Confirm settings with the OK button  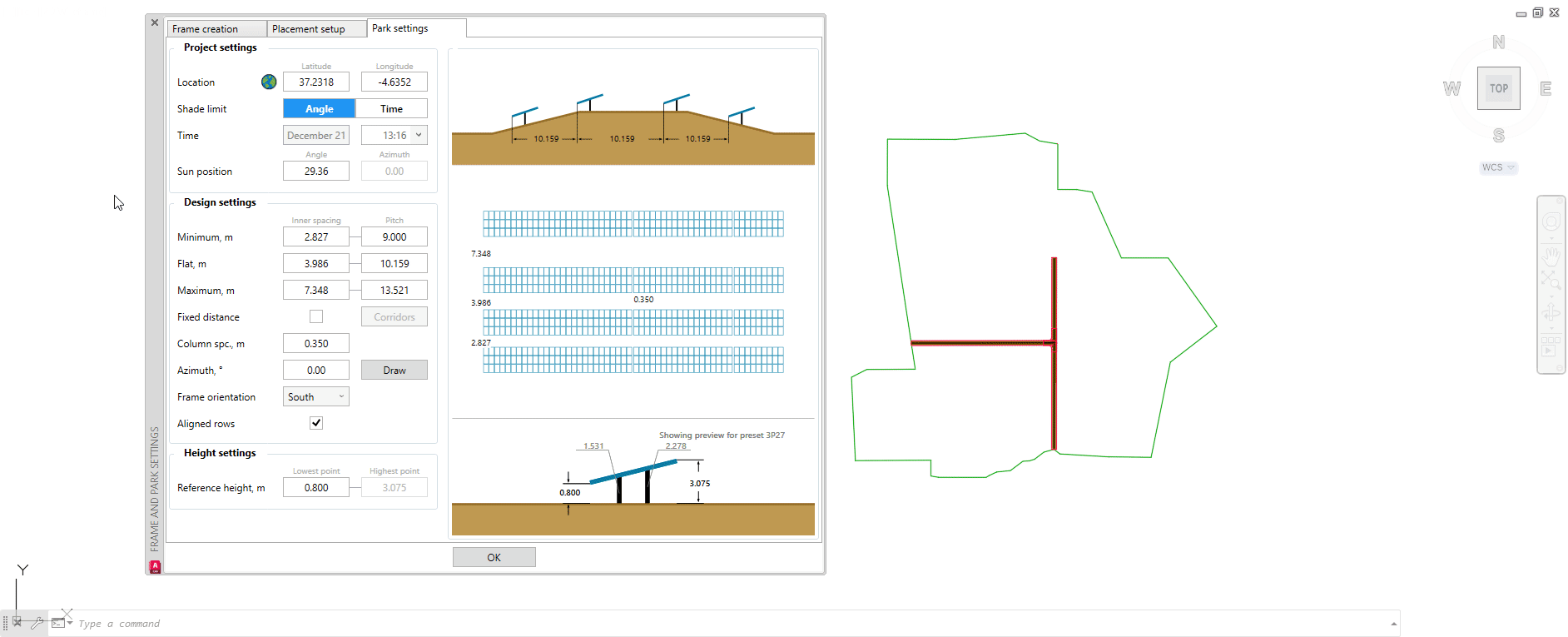pyautogui.click(x=494, y=557)
